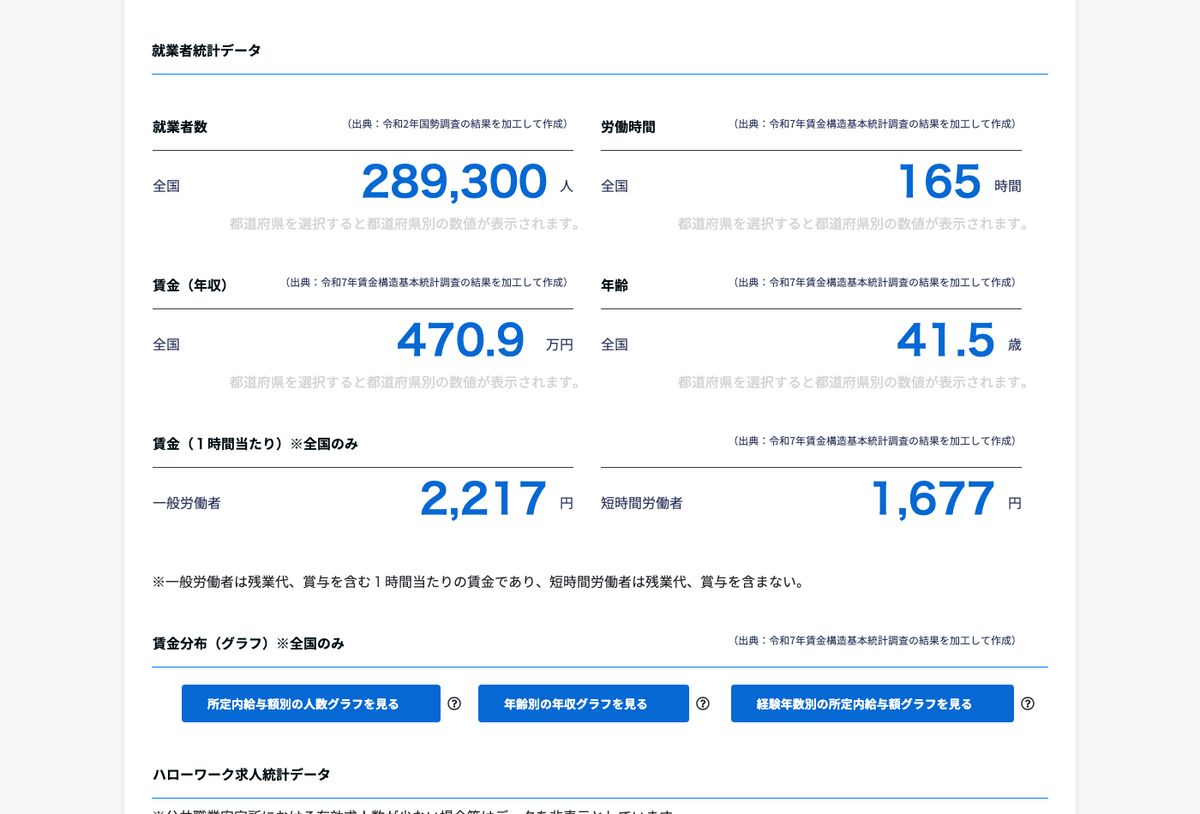Screen dimensions: 1200x814
Task: Select the ハローワーク求人統計データ heading
Action: tap(241, 774)
